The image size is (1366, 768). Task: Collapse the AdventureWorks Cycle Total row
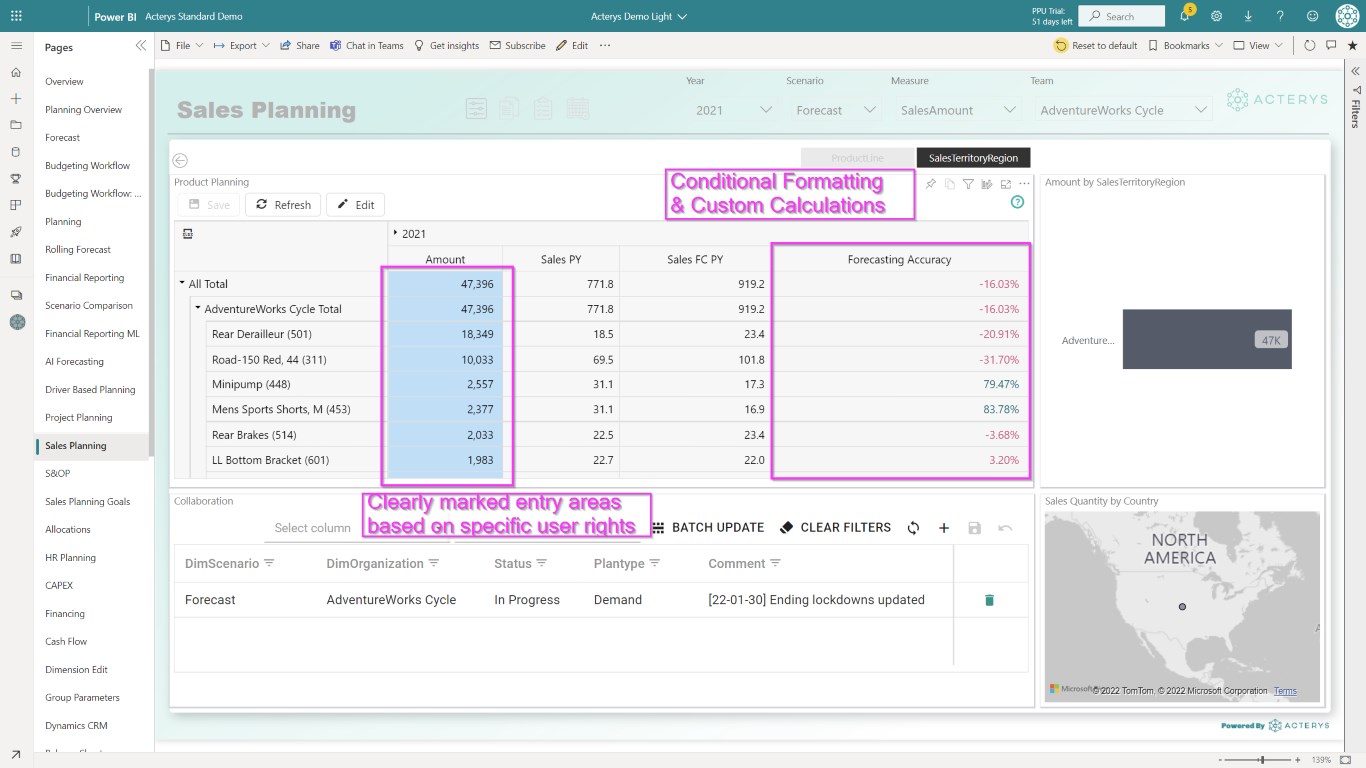click(x=198, y=309)
